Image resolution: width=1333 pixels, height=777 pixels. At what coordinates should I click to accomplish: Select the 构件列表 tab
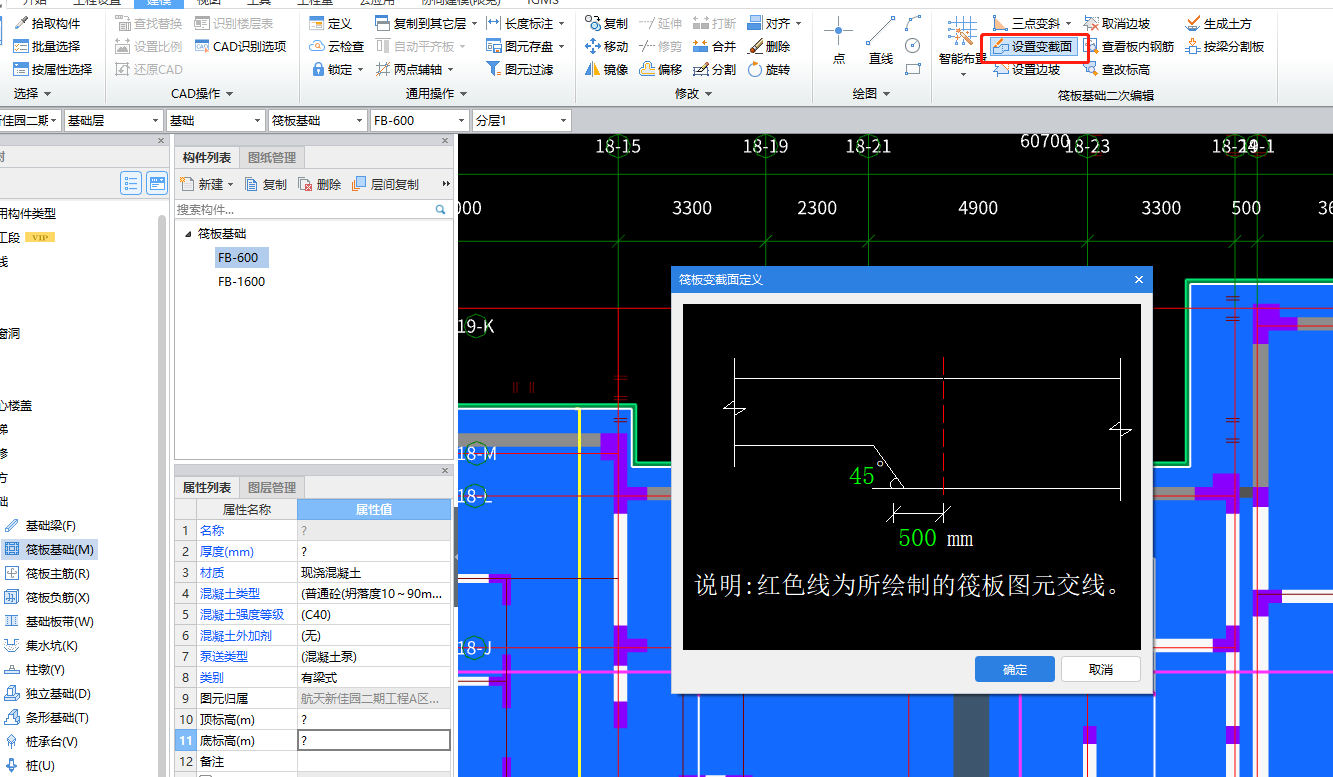(207, 158)
